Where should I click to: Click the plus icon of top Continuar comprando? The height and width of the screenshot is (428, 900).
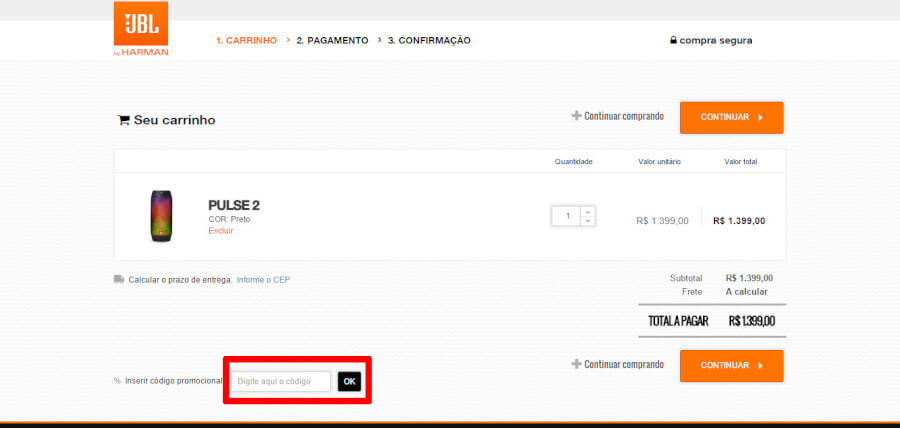576,116
